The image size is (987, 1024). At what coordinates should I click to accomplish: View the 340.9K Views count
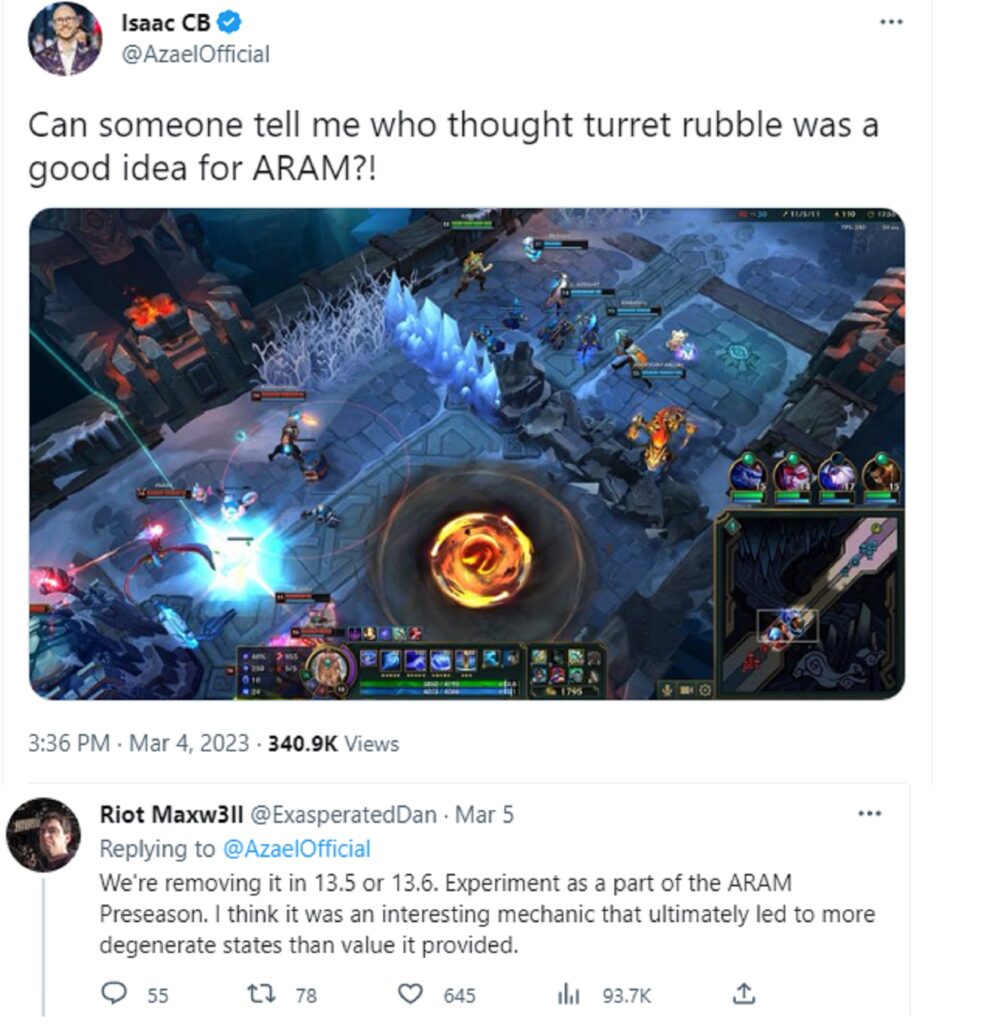click(x=333, y=743)
